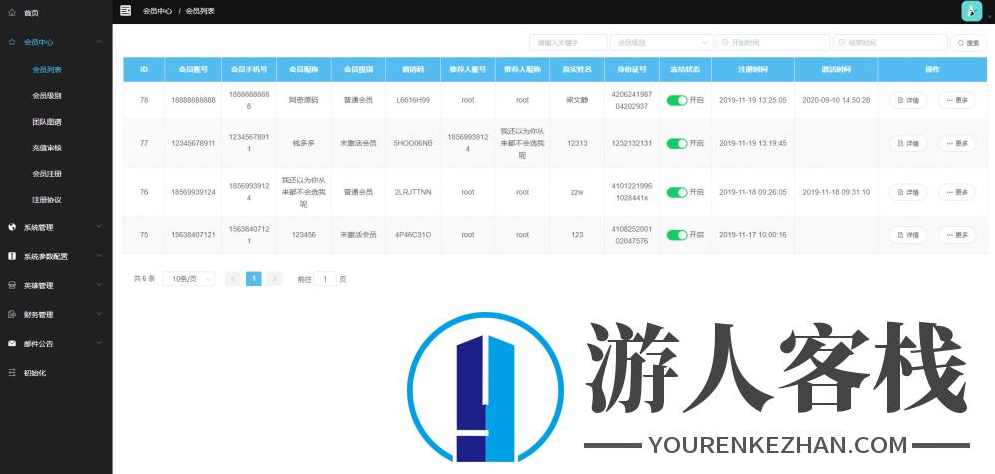Click 更多 for member ID 75
This screenshot has height=474, width=995.
(957, 235)
